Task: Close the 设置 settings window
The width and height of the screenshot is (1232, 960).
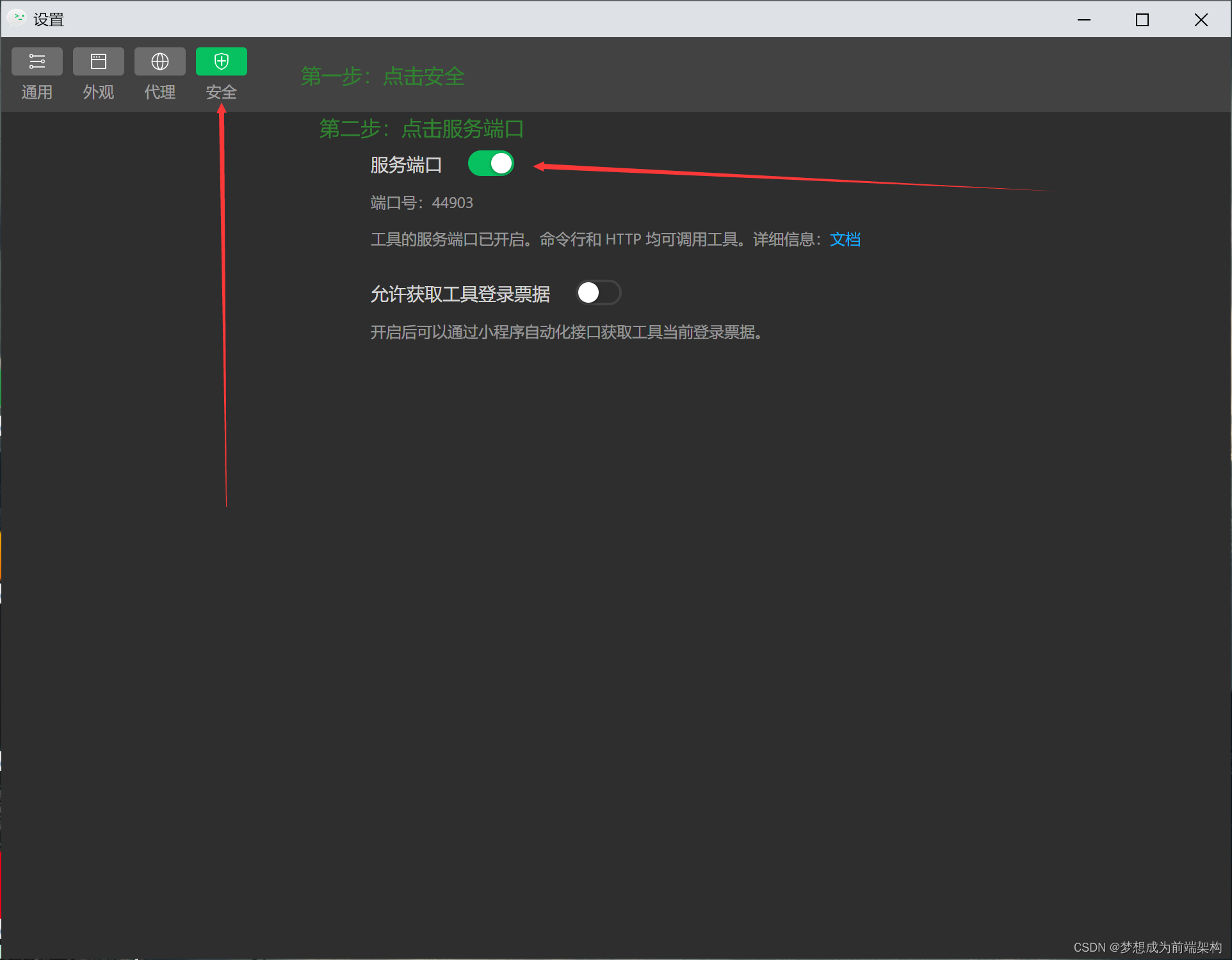Action: [1201, 20]
